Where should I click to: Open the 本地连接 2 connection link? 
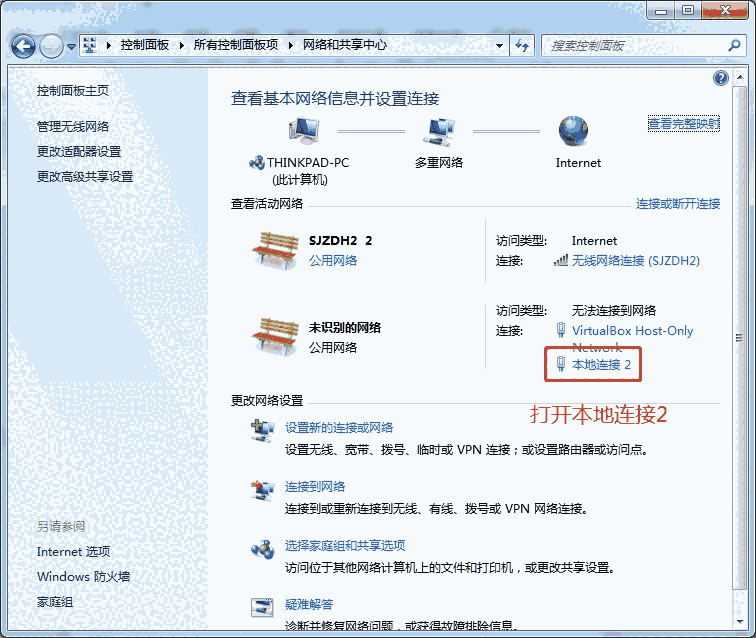600,365
